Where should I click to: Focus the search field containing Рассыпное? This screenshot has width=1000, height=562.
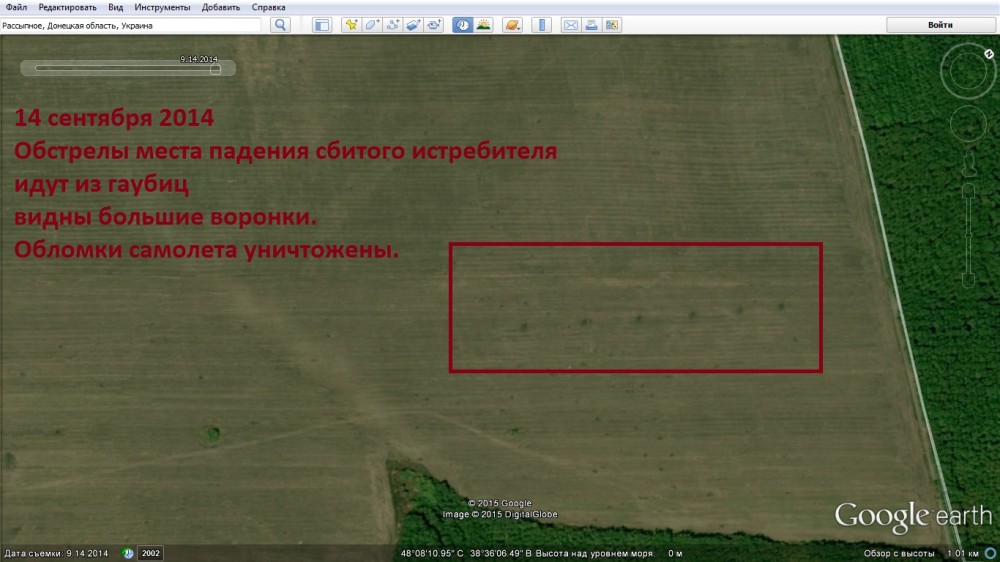(x=131, y=26)
